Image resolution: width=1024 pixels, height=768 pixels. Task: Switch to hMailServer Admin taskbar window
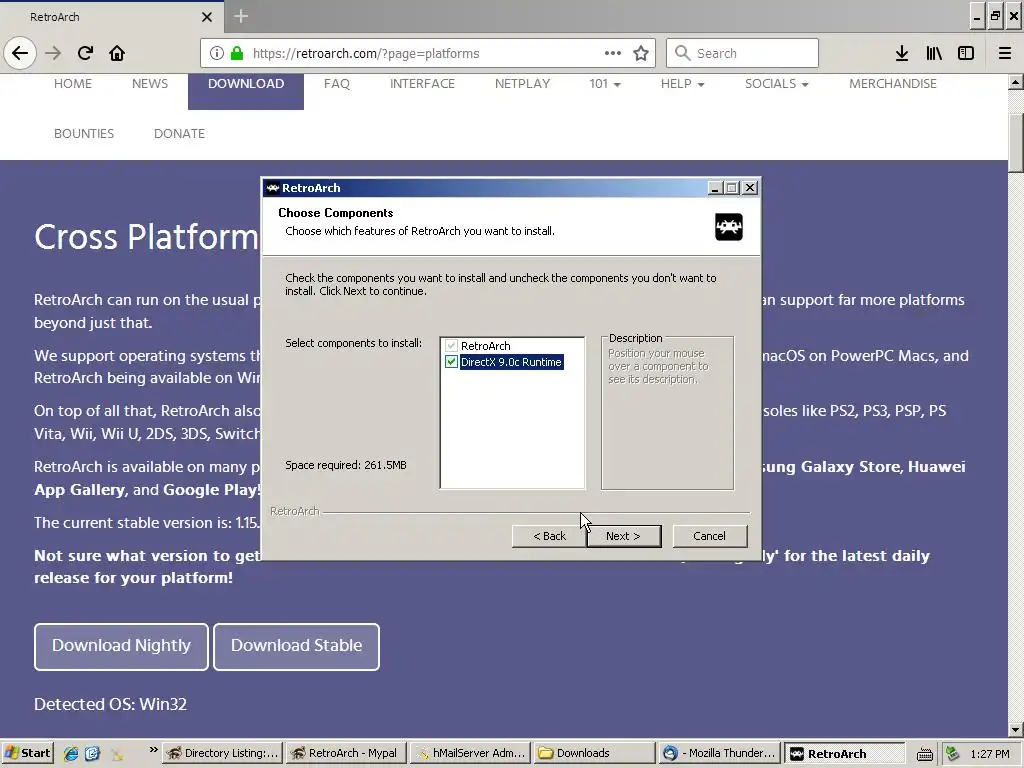pyautogui.click(x=470, y=753)
